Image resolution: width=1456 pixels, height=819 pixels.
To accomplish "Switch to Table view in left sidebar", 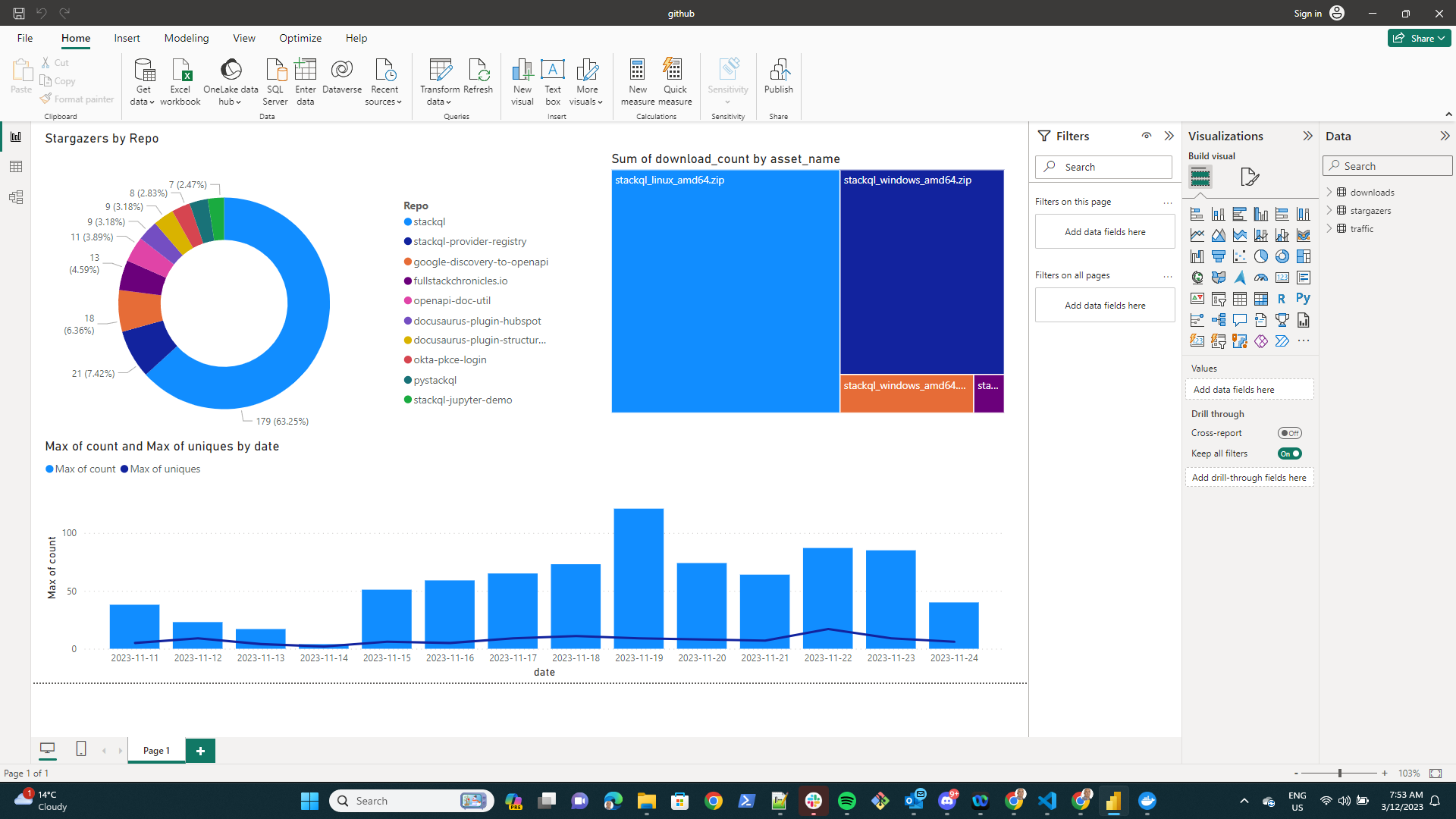I will pos(16,166).
